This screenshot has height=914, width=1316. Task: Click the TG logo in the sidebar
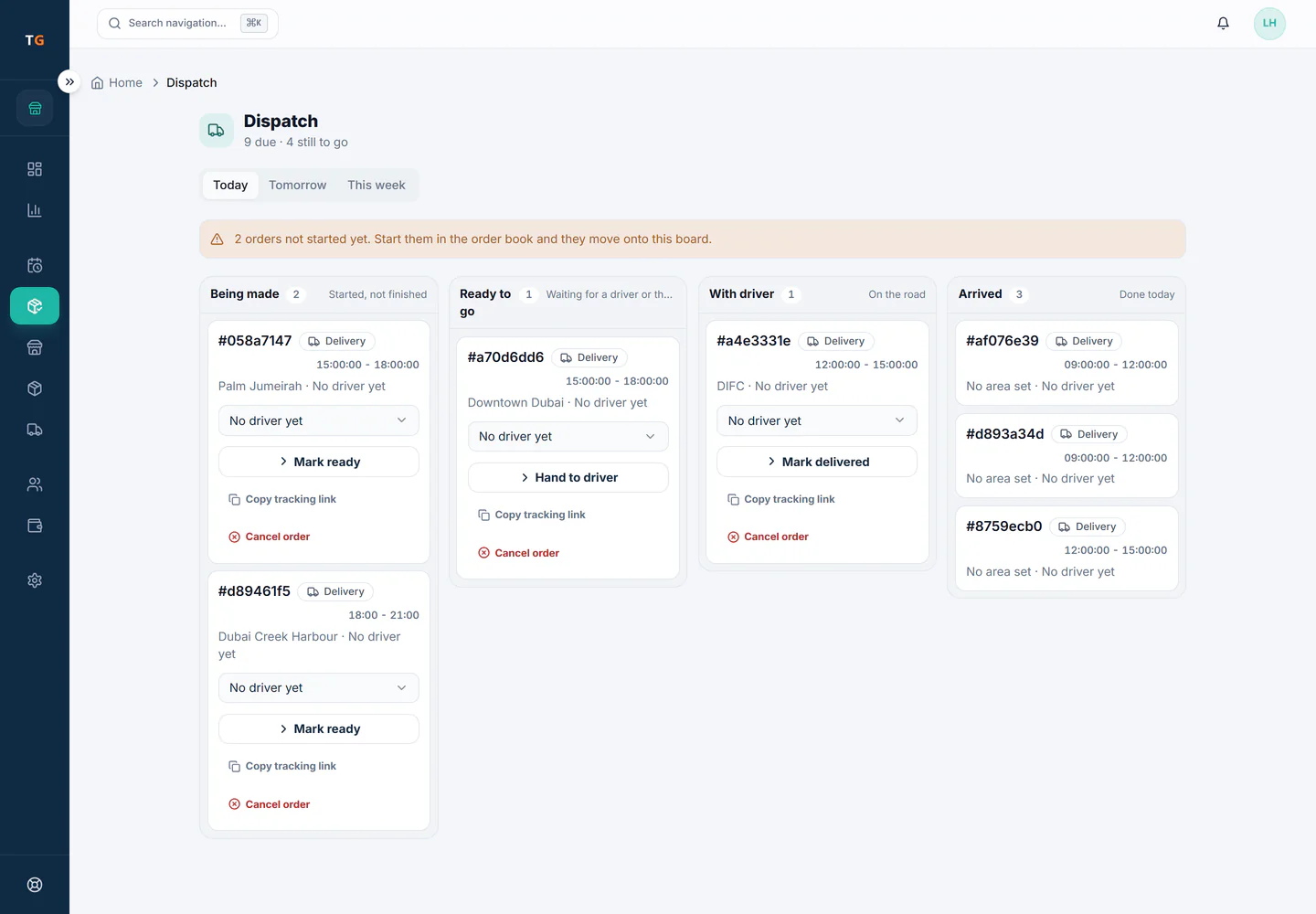tap(35, 40)
